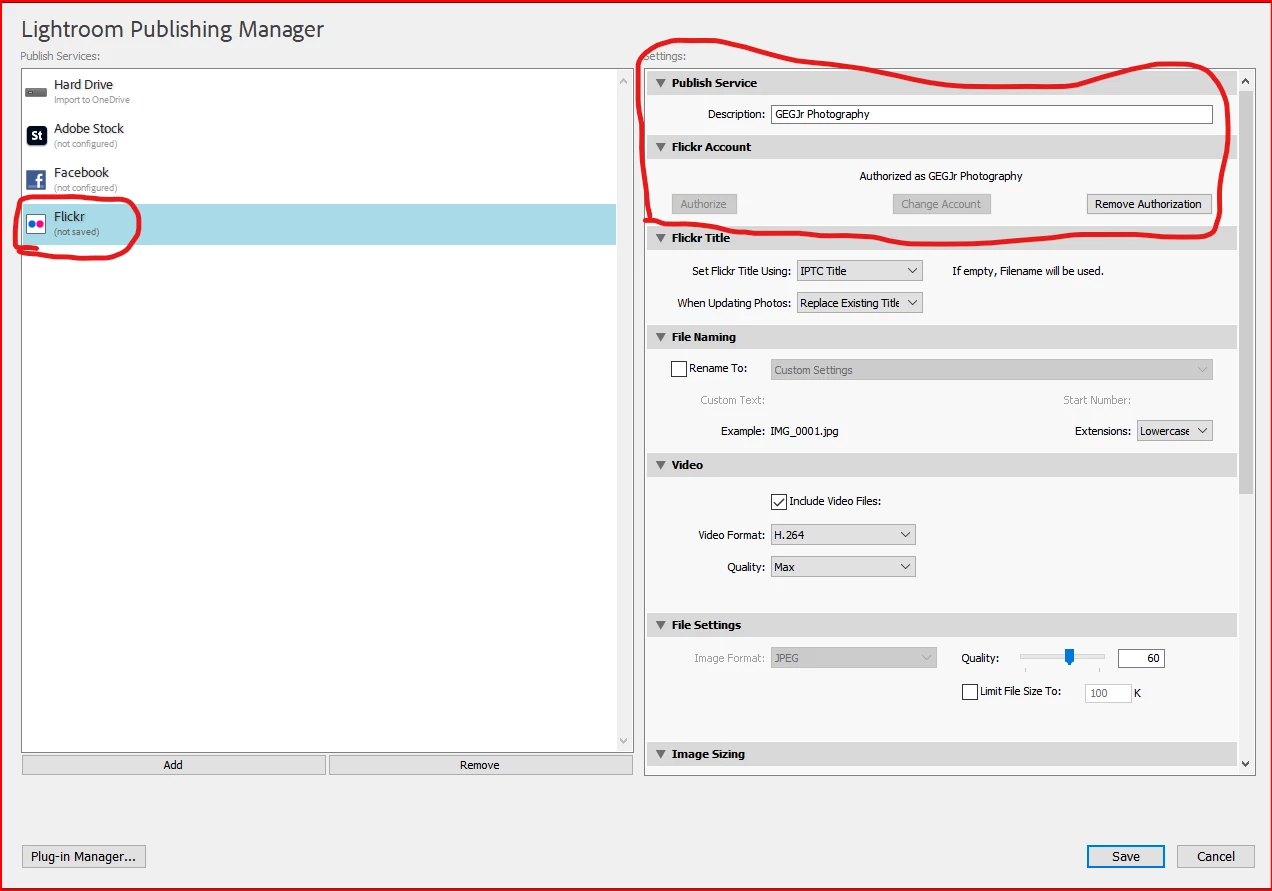Collapse the Video section
The width and height of the screenshot is (1272, 891).
(660, 465)
